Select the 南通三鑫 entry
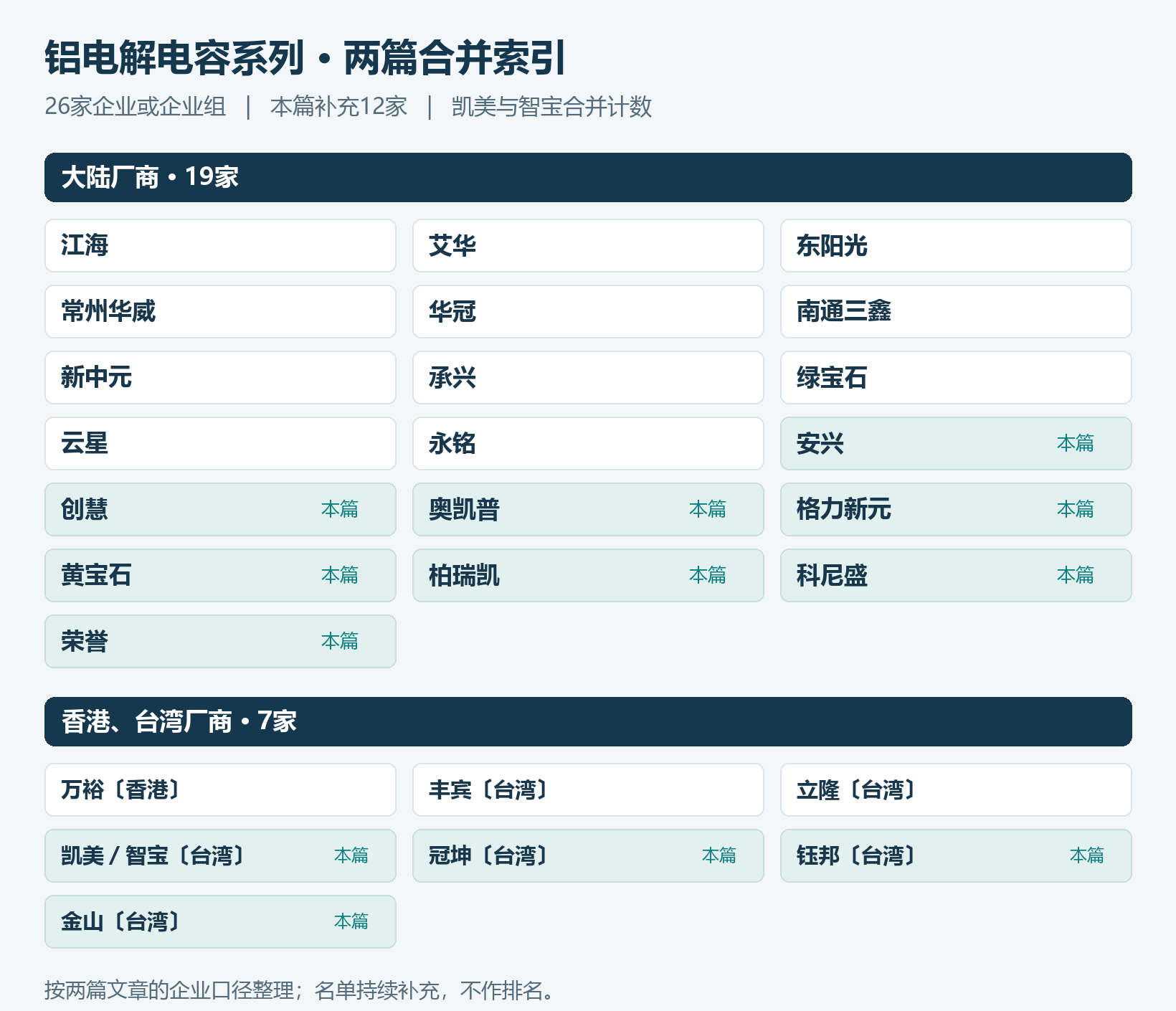The height and width of the screenshot is (1011, 1176). click(956, 311)
